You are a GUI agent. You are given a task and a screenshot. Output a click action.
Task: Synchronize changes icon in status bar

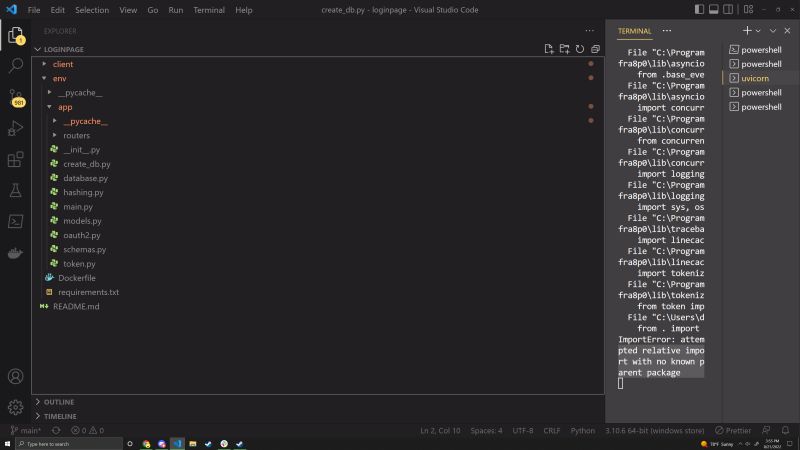click(56, 431)
